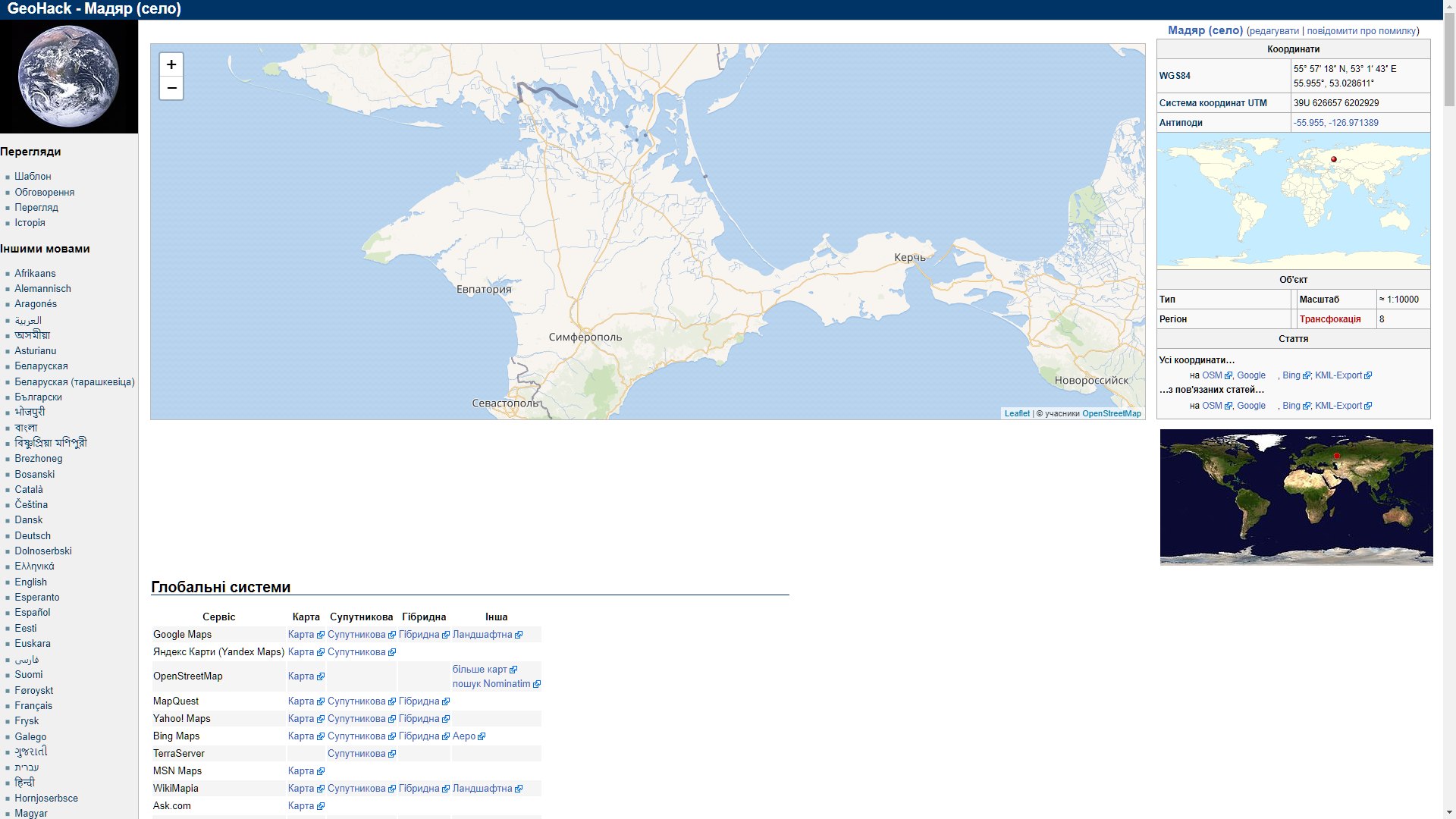
Task: Open Google Maps Карта link
Action: 301,635
